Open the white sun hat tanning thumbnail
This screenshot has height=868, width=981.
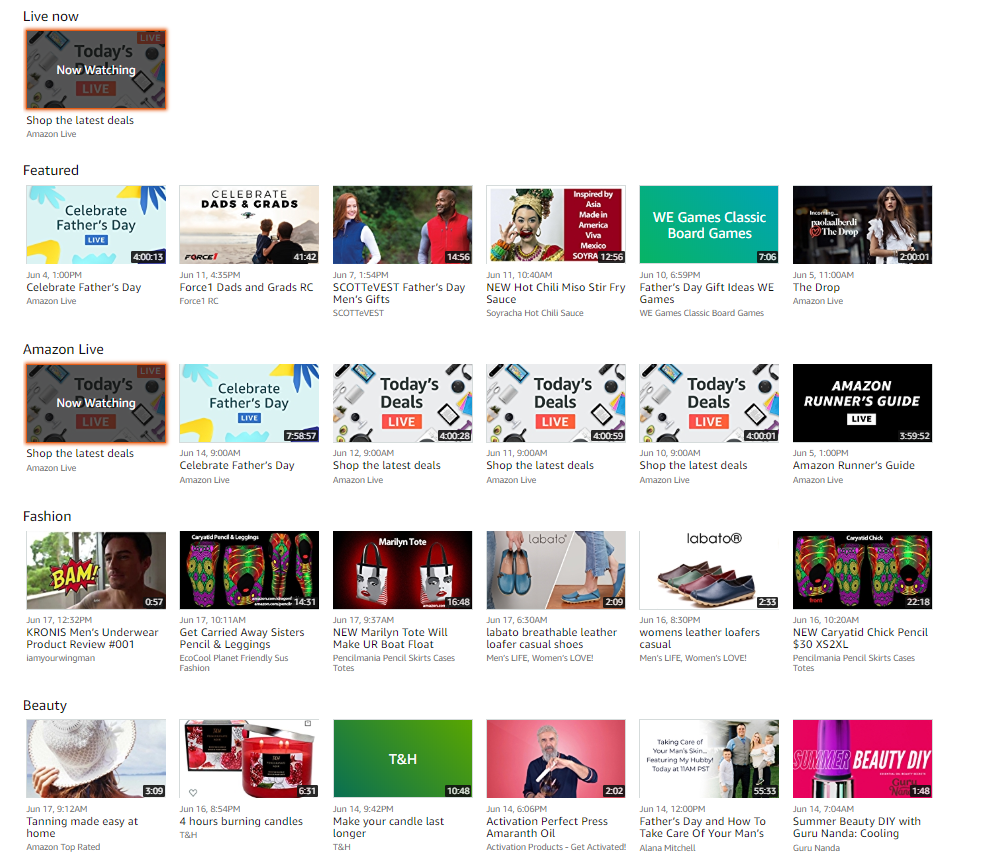pyautogui.click(x=96, y=758)
